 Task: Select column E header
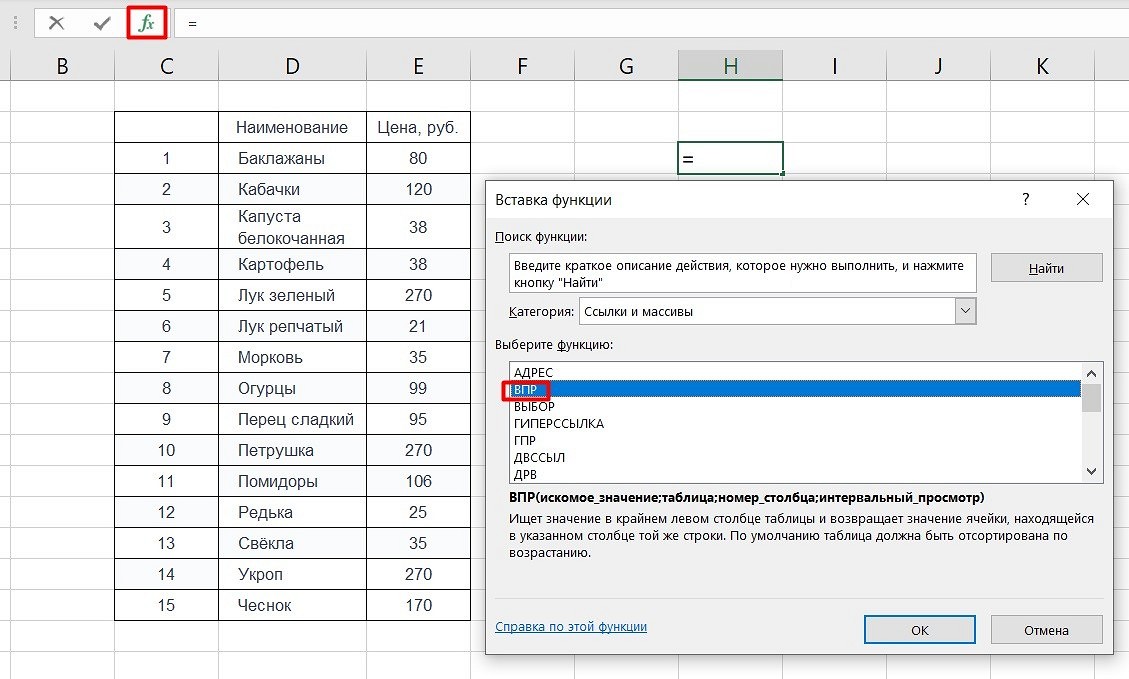click(418, 66)
